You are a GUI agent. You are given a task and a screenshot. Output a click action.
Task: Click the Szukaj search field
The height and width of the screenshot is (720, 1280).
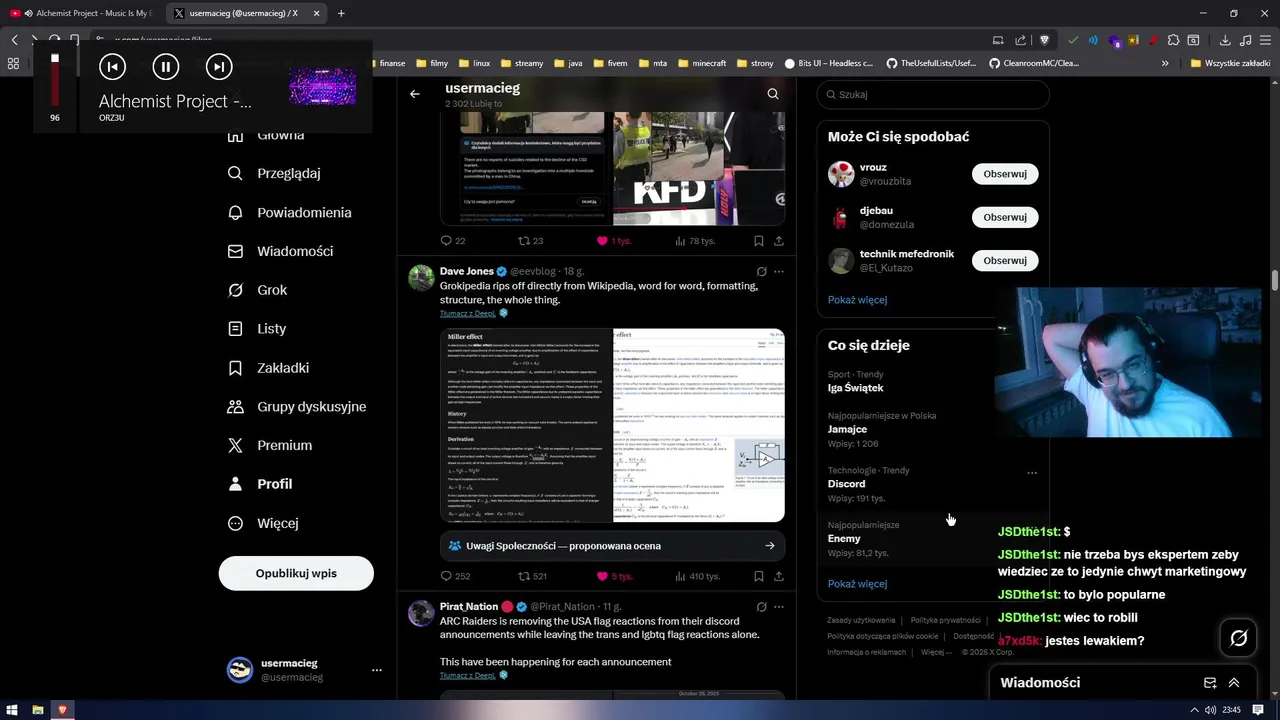coord(933,94)
